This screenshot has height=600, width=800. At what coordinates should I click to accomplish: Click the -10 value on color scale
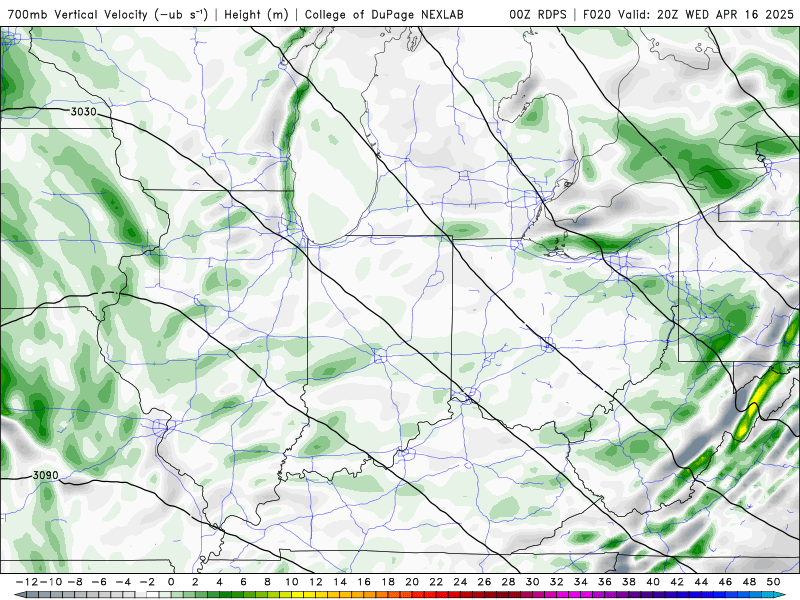[x=50, y=582]
